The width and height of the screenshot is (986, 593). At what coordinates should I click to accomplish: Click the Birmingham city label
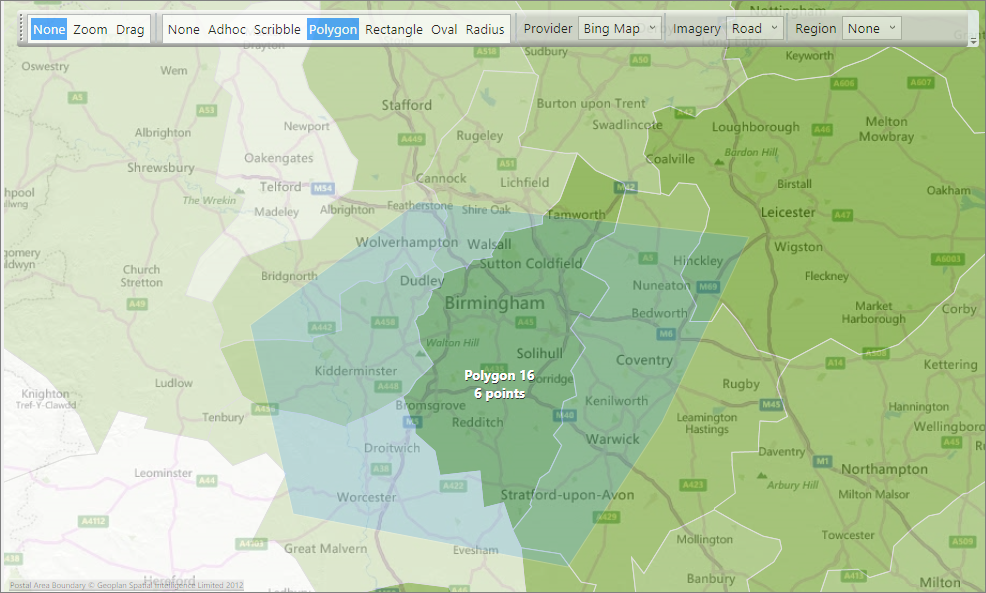(x=494, y=303)
